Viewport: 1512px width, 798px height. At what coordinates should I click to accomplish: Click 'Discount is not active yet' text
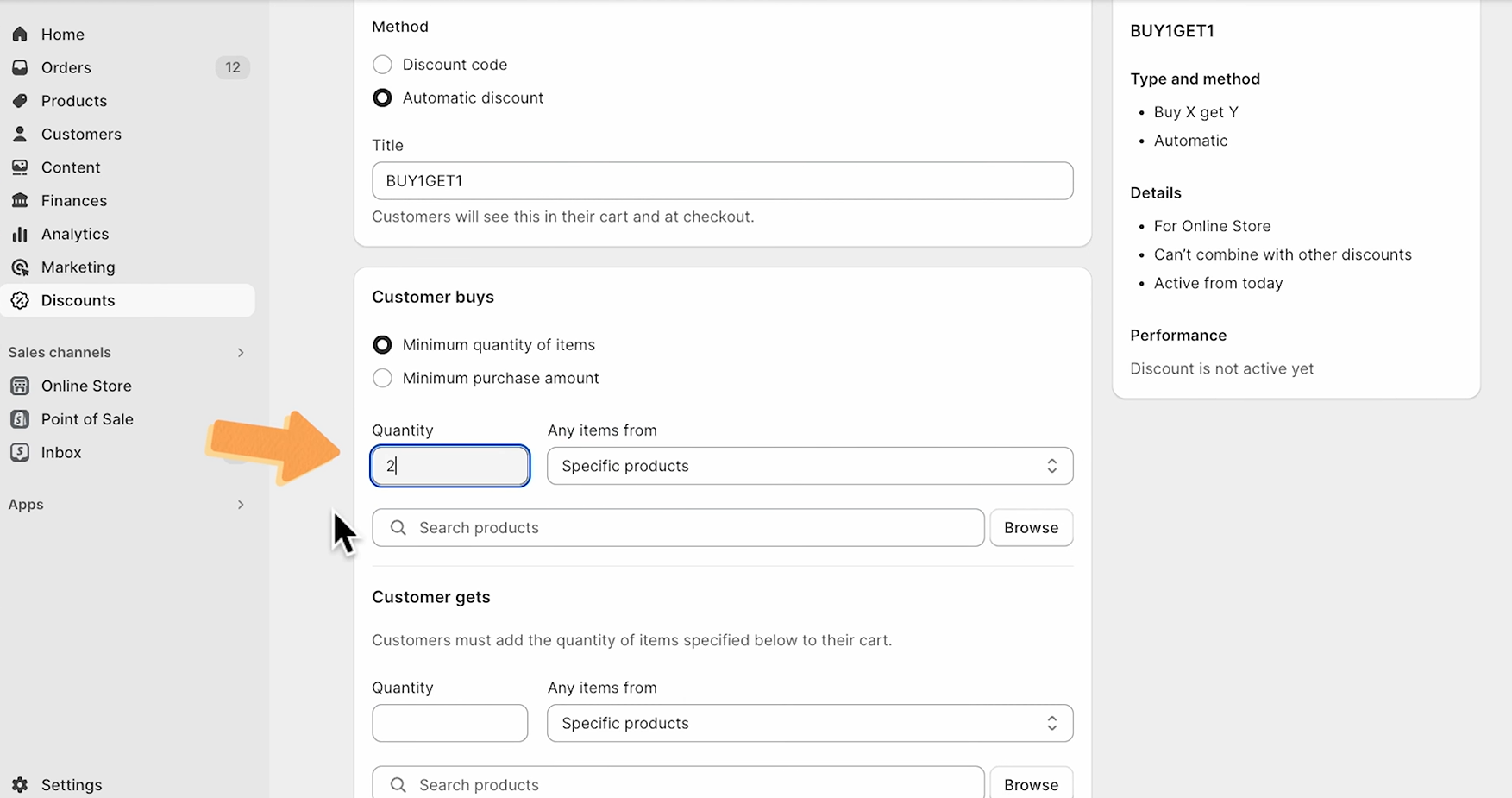tap(1222, 368)
